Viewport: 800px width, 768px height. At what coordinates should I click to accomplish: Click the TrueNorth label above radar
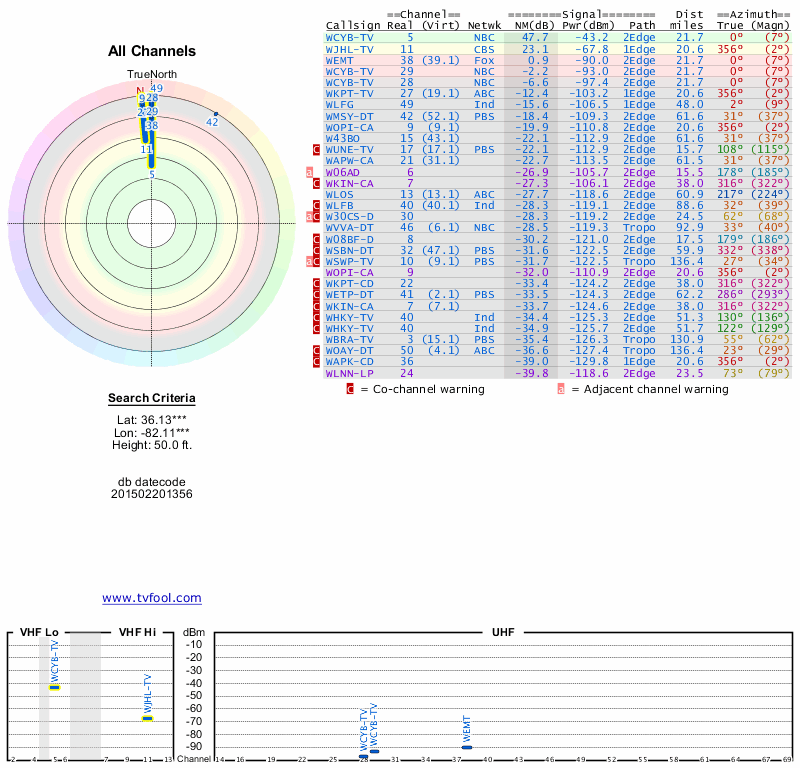click(151, 75)
